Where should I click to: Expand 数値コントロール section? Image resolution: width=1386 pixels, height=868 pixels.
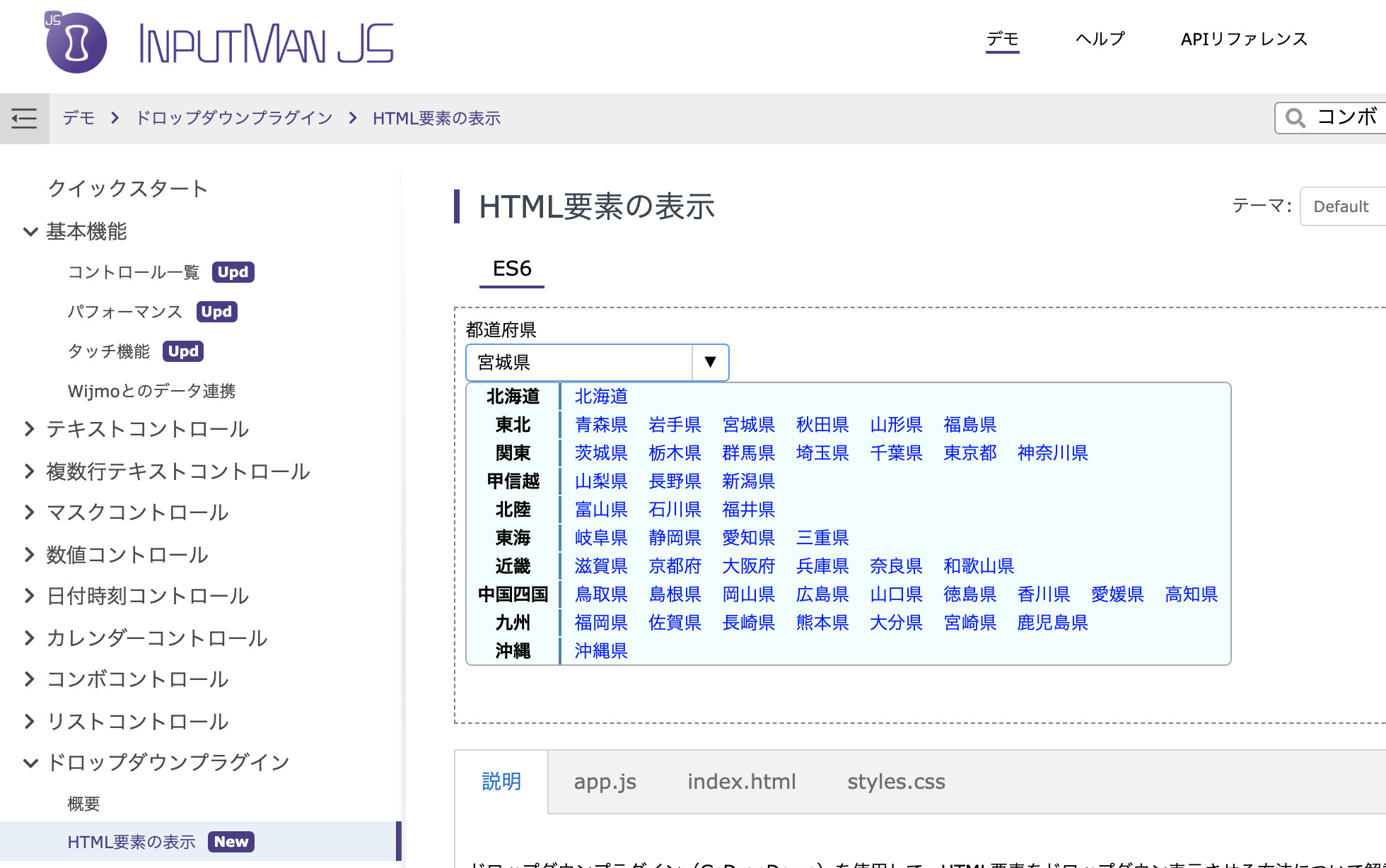point(30,554)
